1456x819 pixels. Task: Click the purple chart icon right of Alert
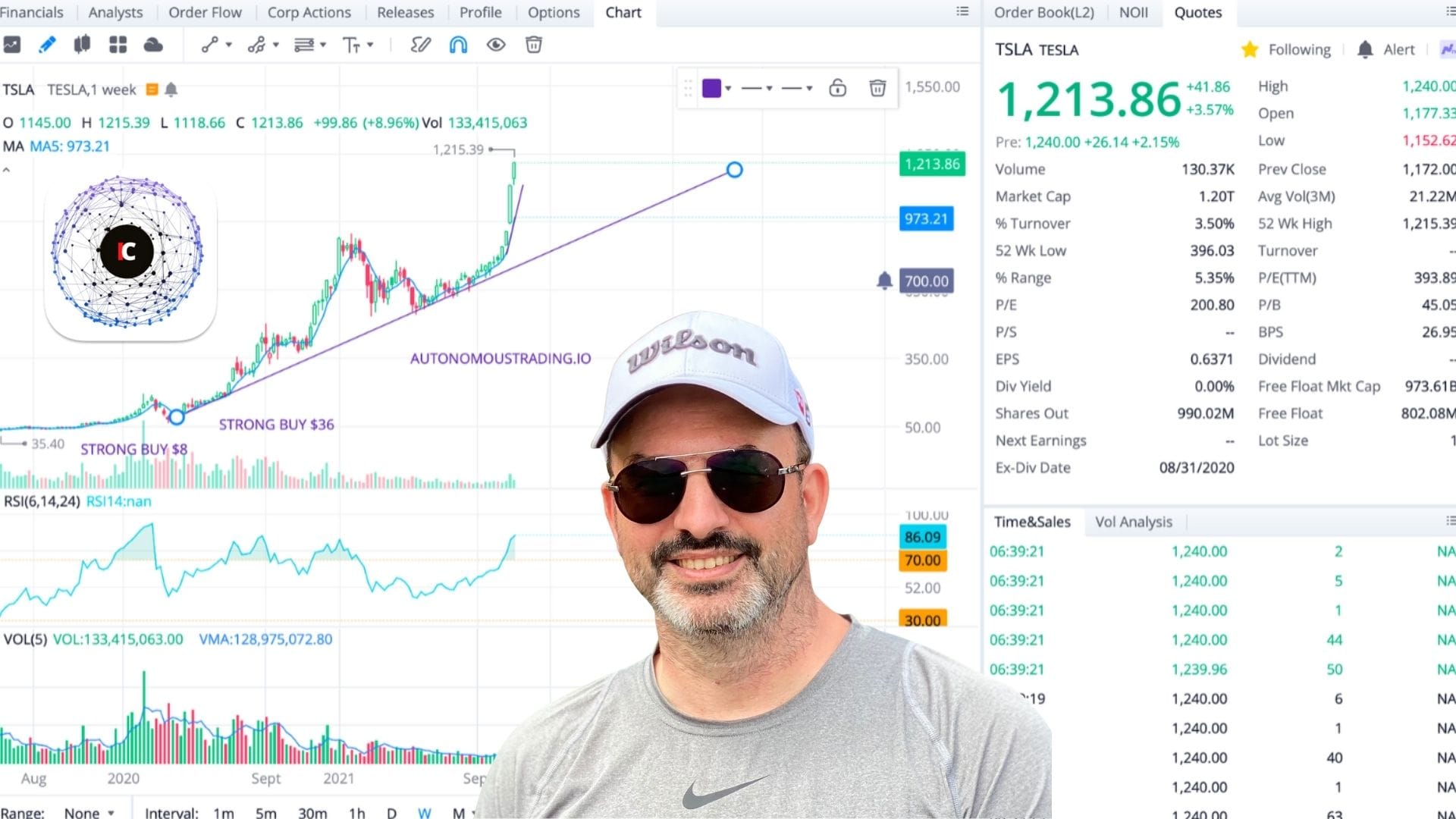coord(1448,49)
